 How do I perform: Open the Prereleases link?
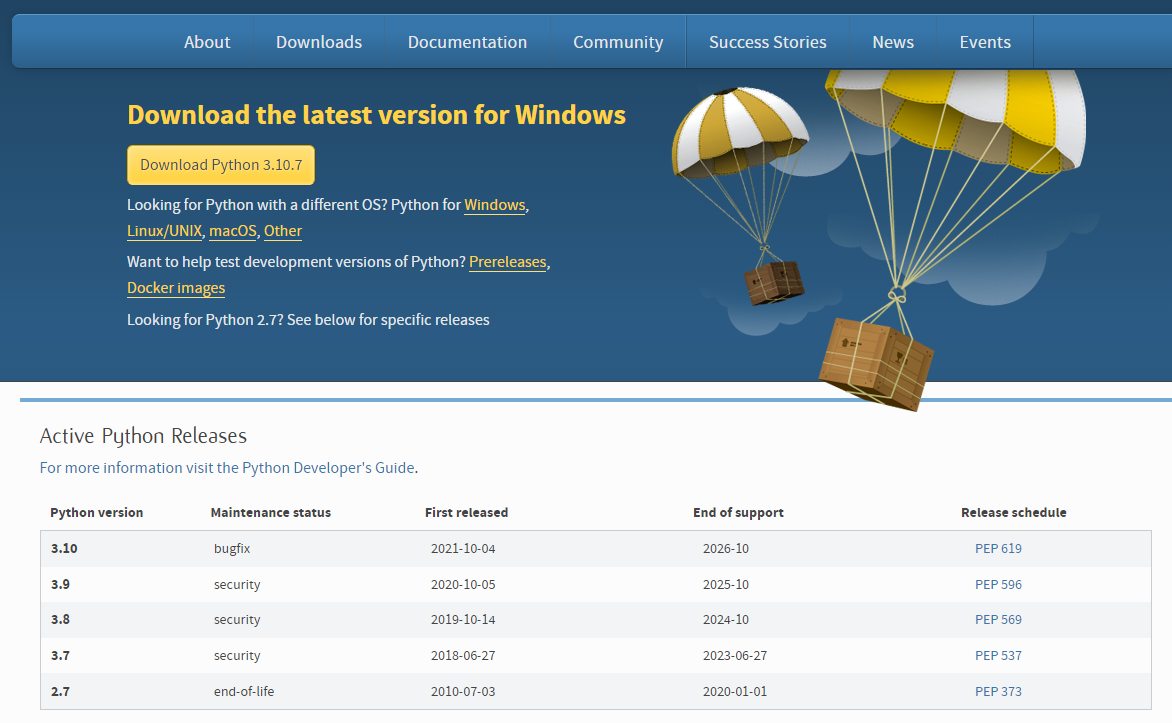508,262
